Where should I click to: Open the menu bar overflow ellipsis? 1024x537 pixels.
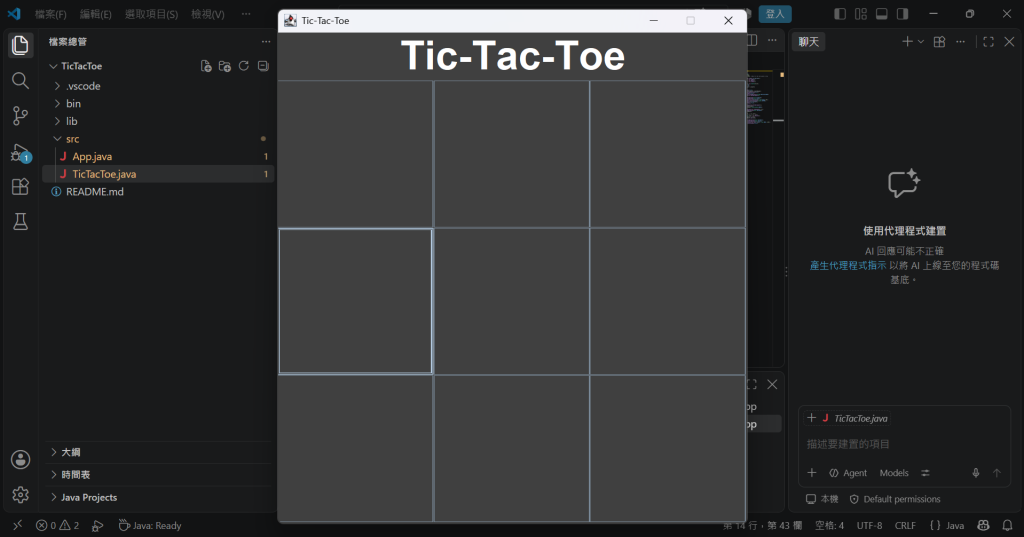coord(246,14)
